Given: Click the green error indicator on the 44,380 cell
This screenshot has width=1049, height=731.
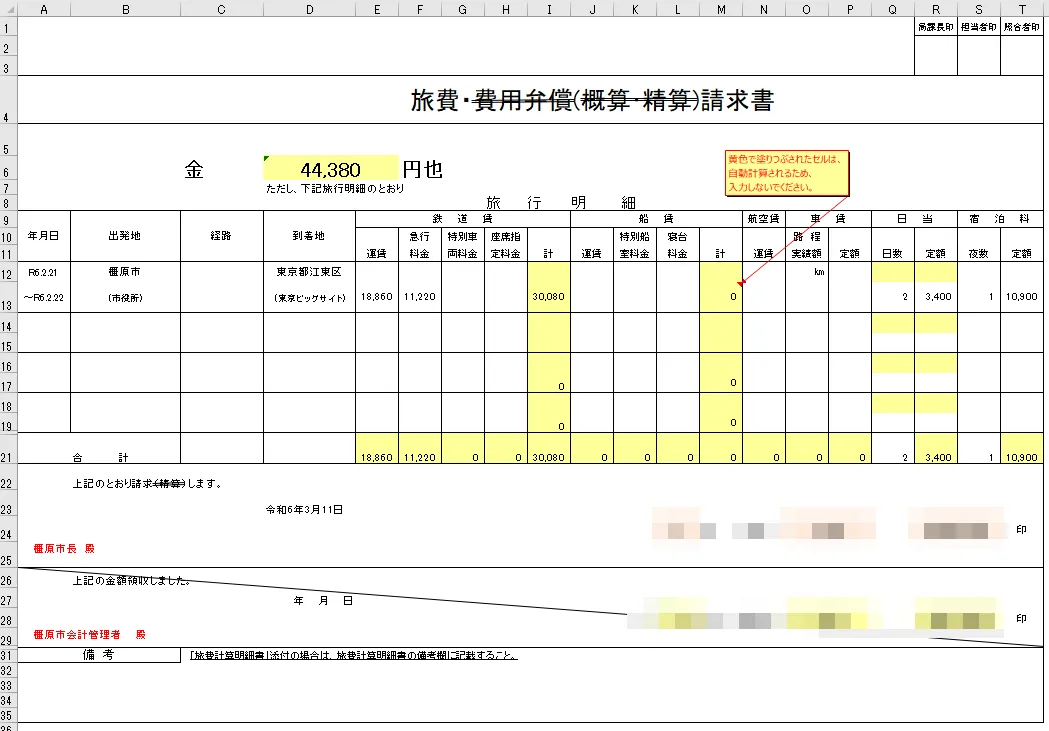Looking at the screenshot, I should (267, 159).
